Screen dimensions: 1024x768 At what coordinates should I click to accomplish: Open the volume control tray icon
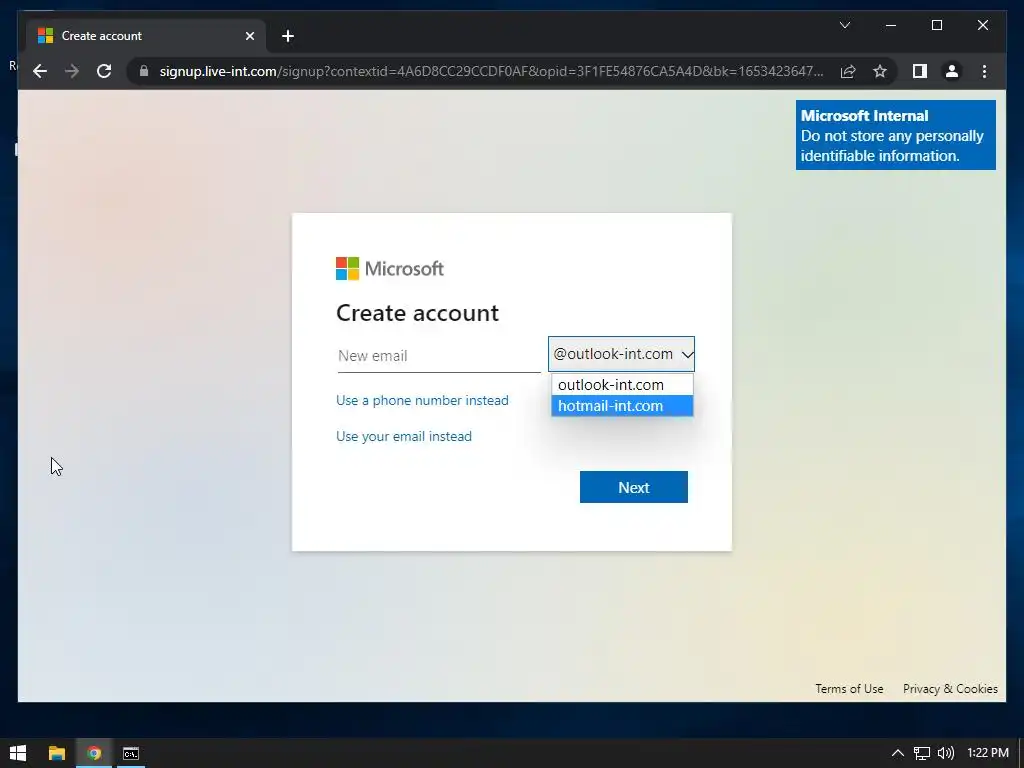click(946, 753)
